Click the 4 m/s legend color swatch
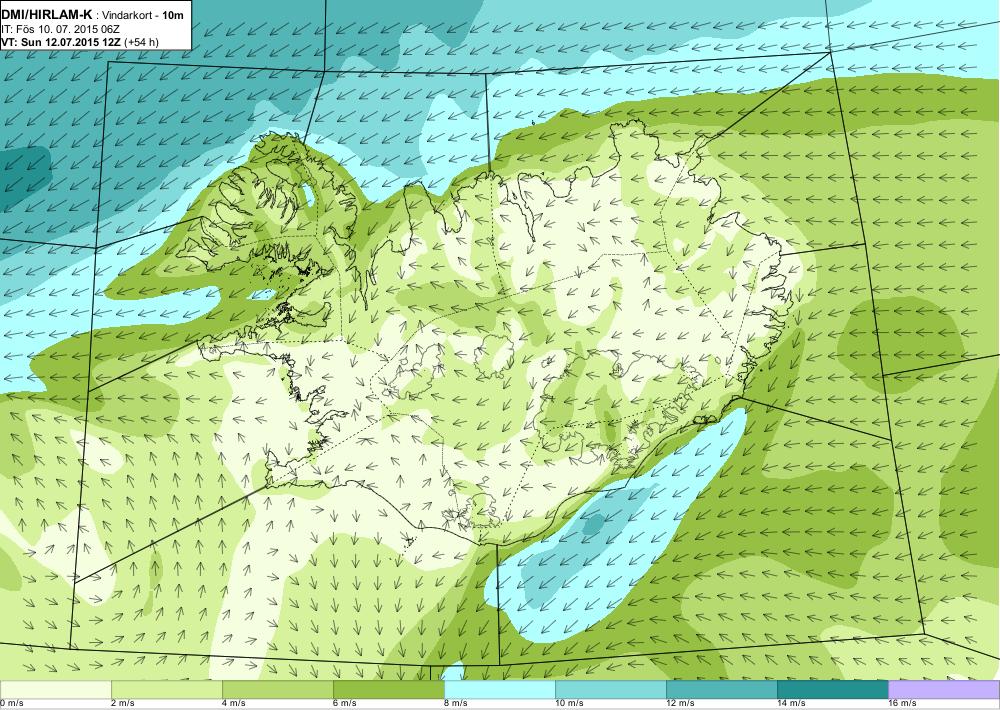 277,689
